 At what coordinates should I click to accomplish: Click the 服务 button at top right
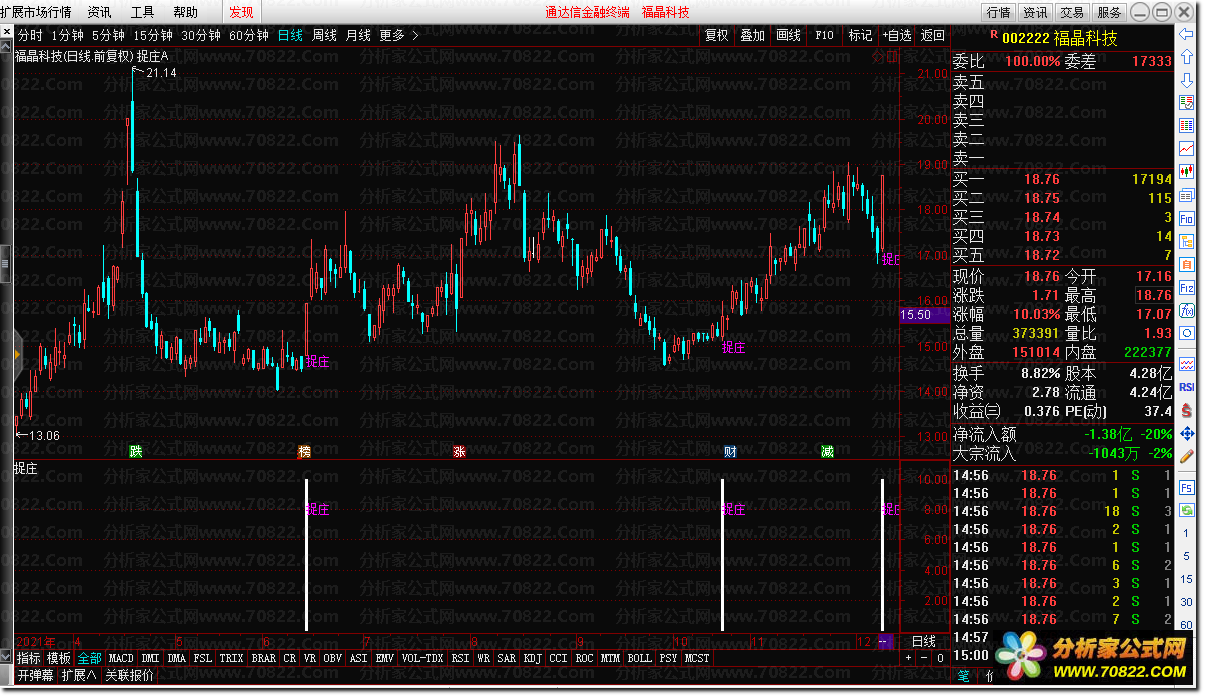tap(1109, 12)
